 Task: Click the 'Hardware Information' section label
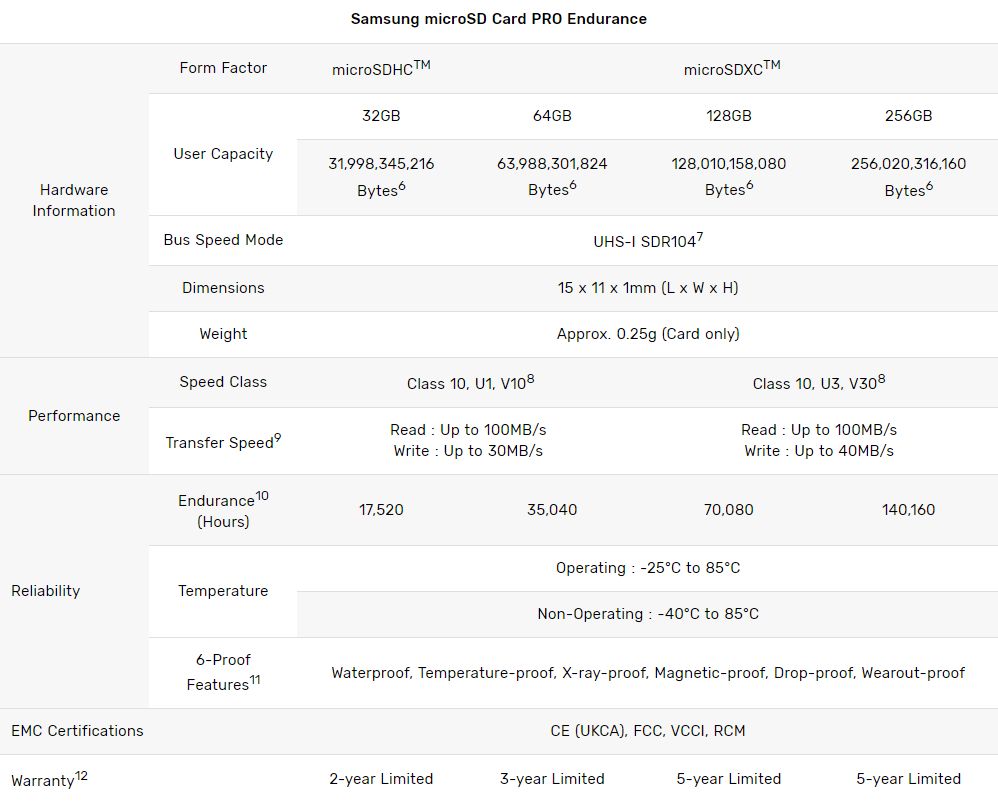coord(74,200)
